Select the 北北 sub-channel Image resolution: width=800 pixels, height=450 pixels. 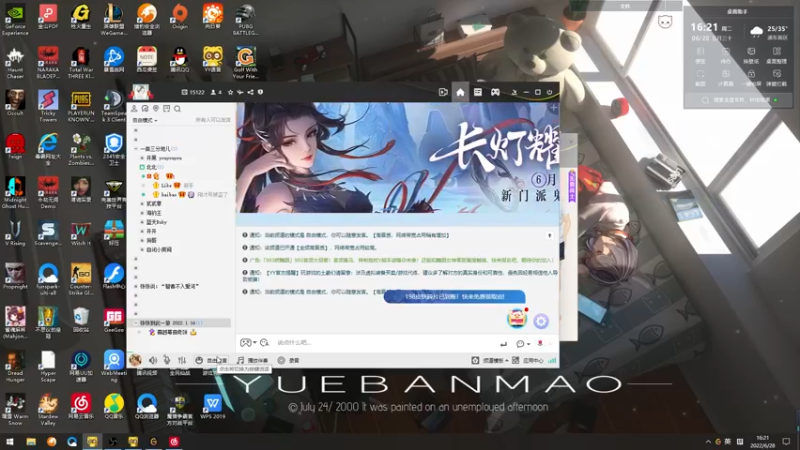[152, 167]
